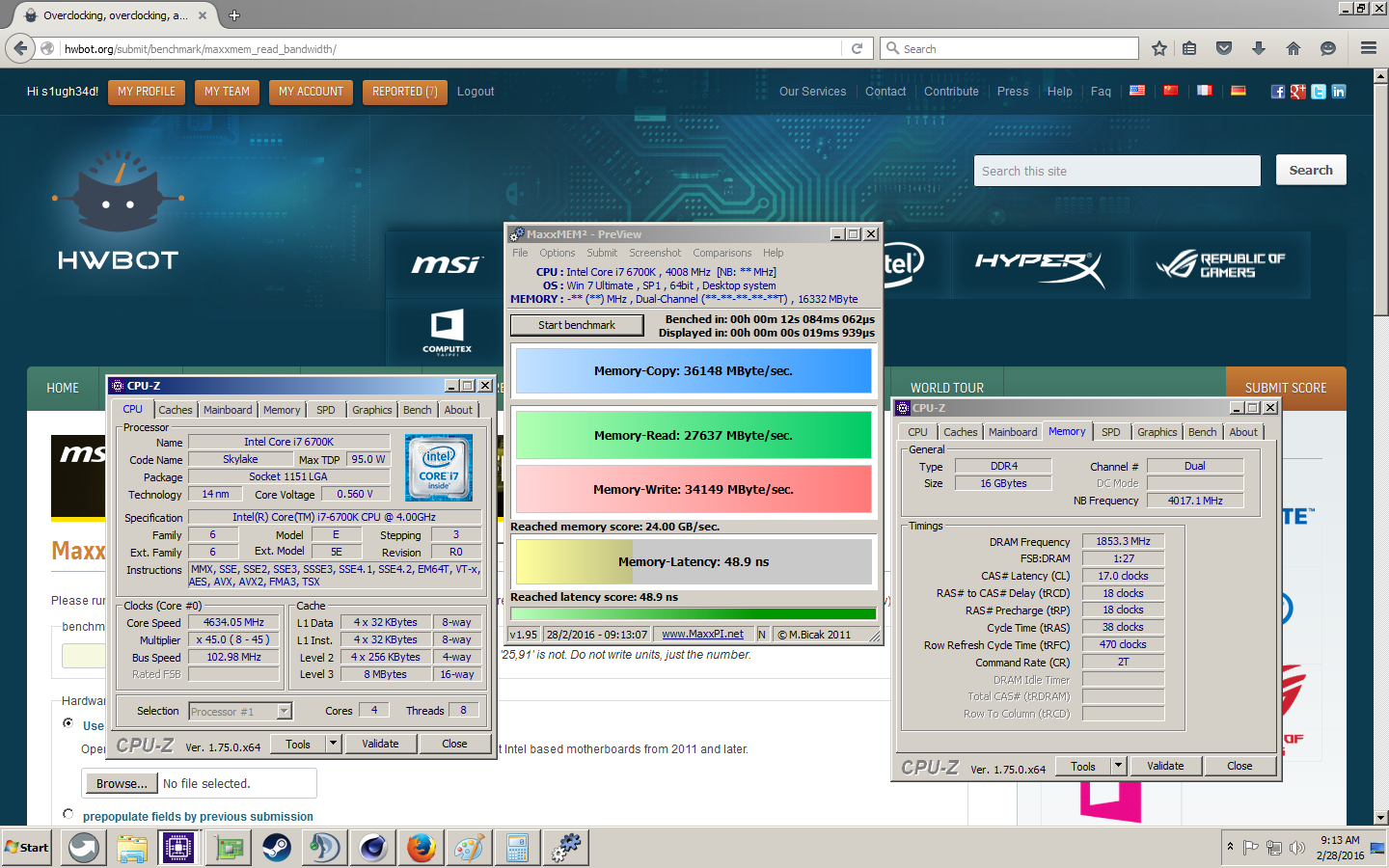Expand Tools dropdown arrow in CPU-Z Memory window
This screenshot has width=1389, height=868.
click(1119, 766)
